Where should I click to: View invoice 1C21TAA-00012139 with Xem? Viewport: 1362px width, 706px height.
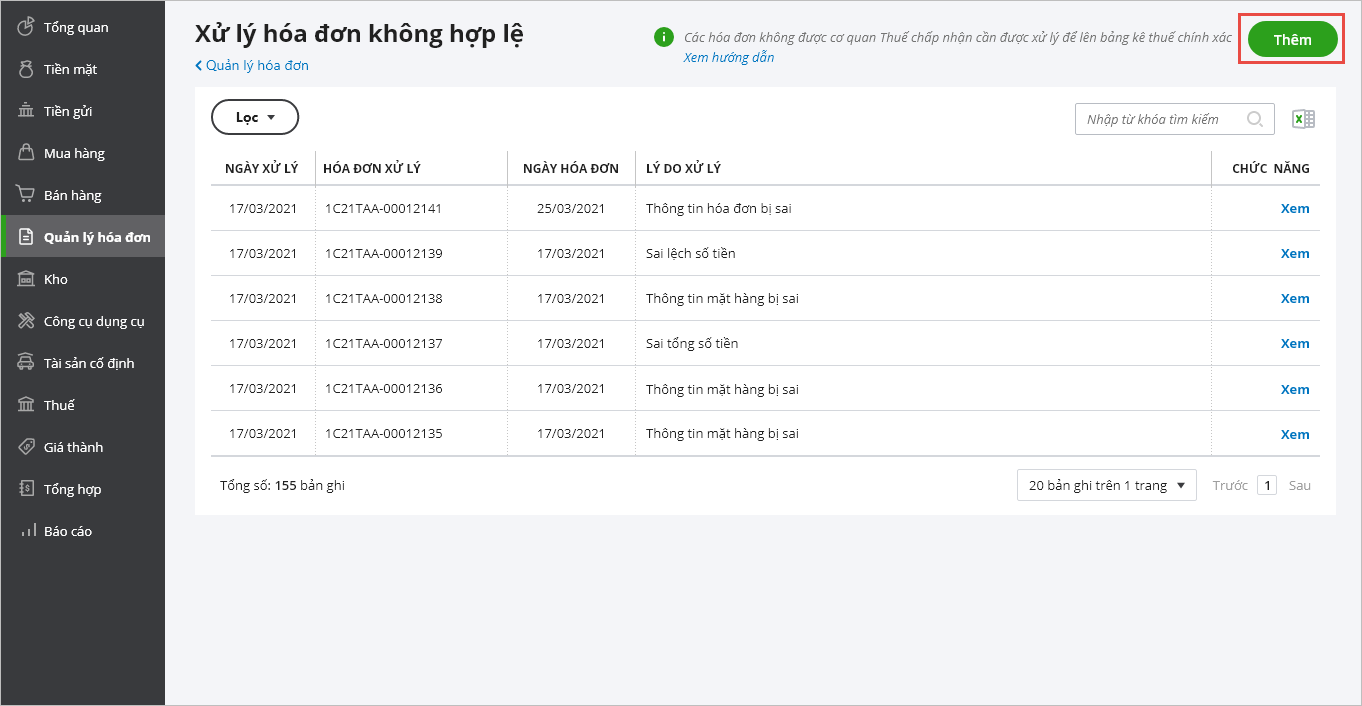tap(1295, 253)
